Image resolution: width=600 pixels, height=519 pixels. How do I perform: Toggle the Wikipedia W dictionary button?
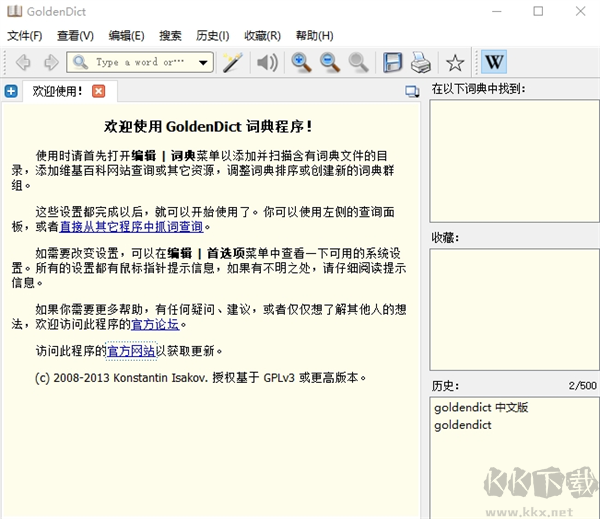point(494,63)
